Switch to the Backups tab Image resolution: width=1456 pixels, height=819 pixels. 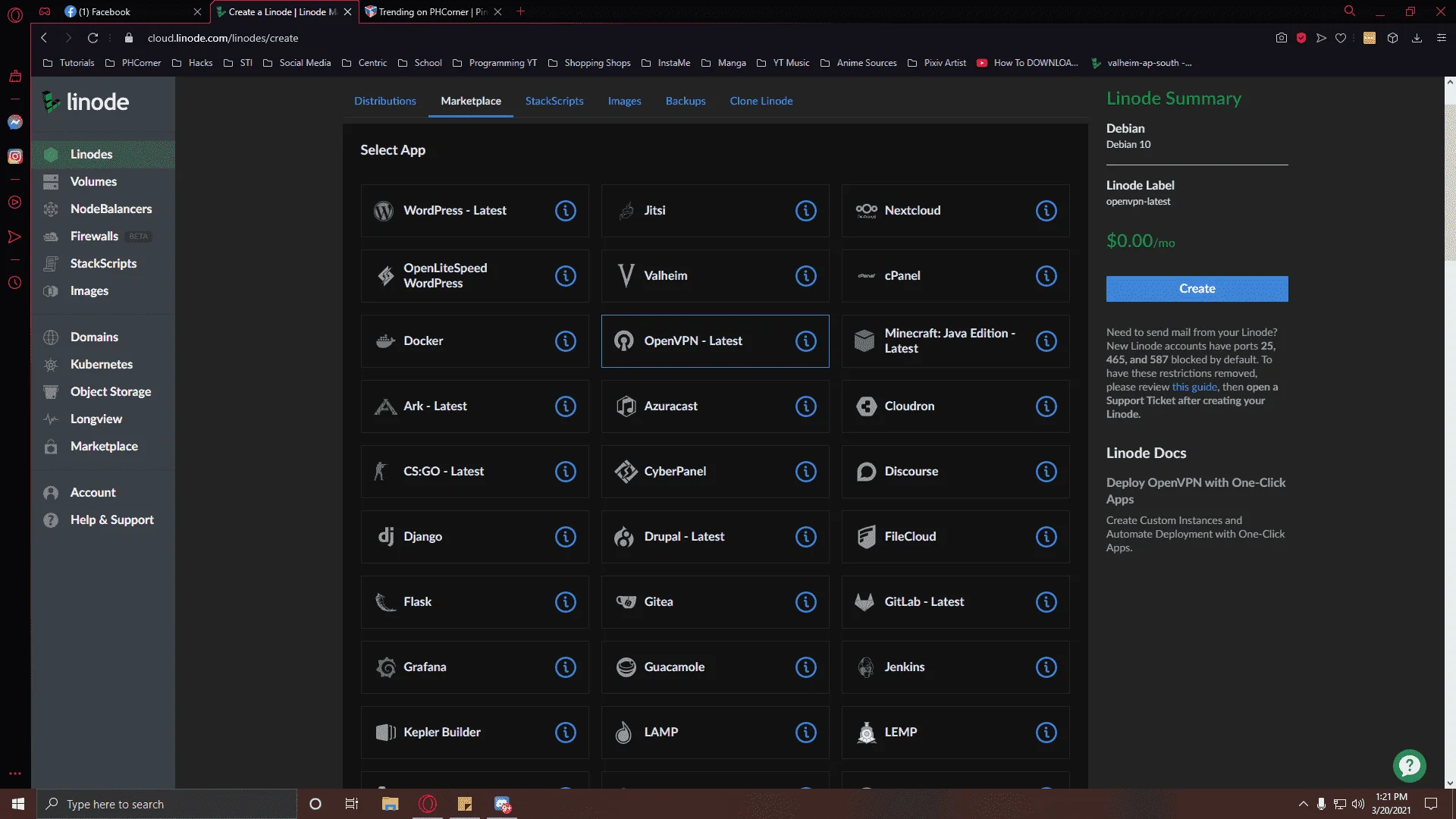point(686,101)
